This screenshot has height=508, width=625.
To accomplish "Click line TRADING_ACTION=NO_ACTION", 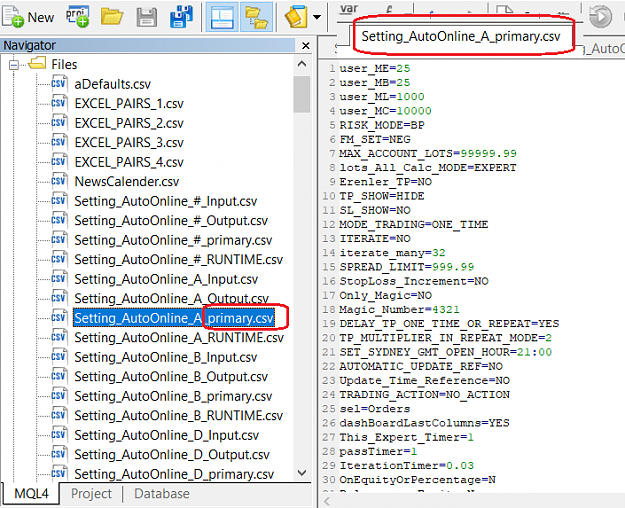I will (425, 395).
